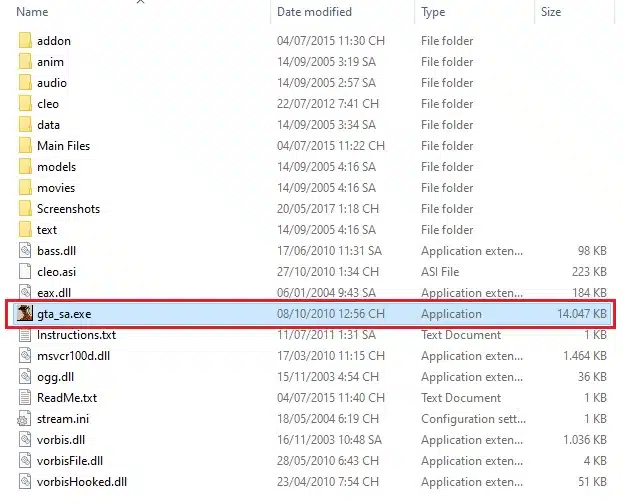This screenshot has width=623, height=504.
Task: Sort files by the Size column
Action: (x=551, y=12)
